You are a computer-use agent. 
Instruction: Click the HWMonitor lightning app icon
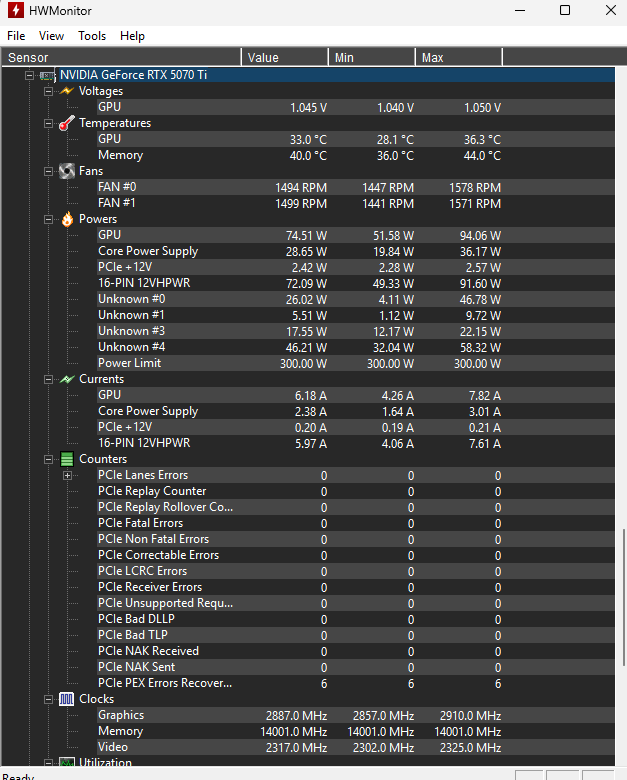[x=15, y=10]
